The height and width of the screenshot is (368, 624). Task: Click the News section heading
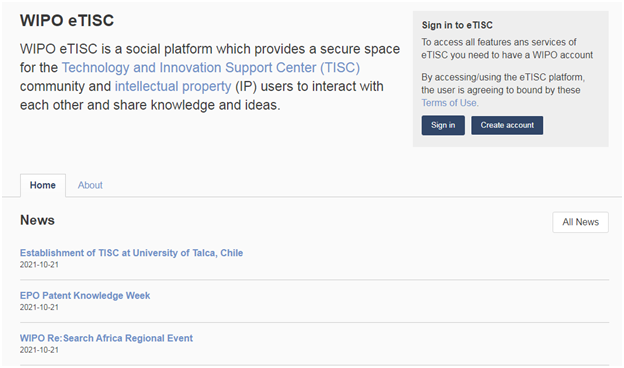tap(37, 220)
